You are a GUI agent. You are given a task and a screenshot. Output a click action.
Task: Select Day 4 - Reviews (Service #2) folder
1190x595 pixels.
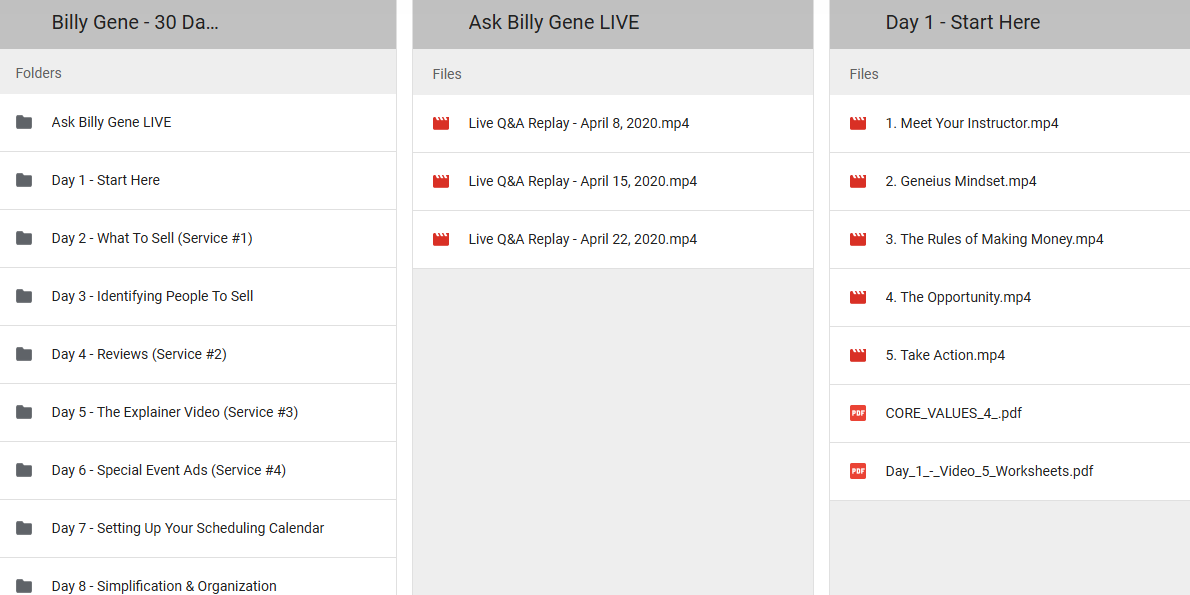(x=139, y=354)
